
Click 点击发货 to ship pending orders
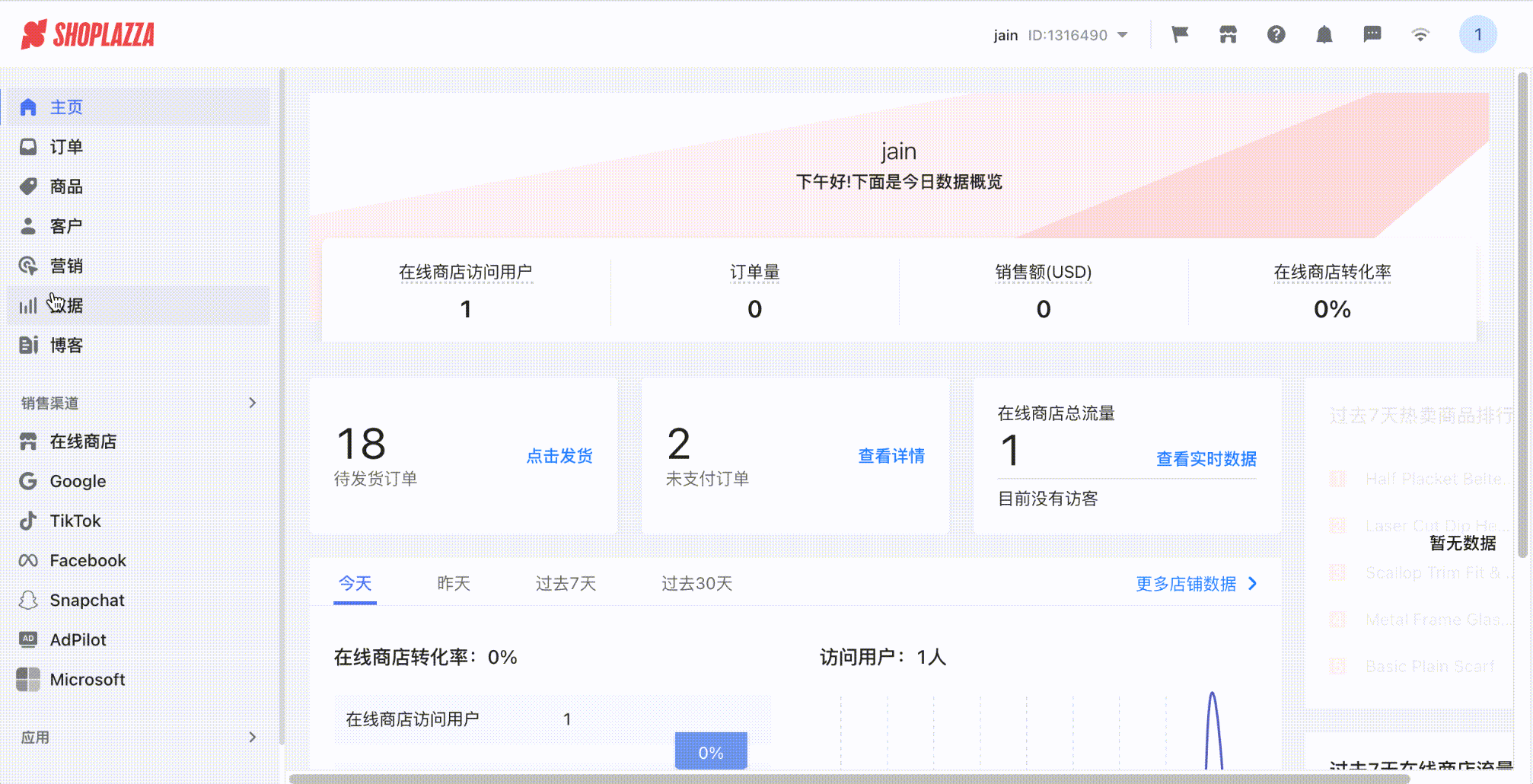pos(559,456)
